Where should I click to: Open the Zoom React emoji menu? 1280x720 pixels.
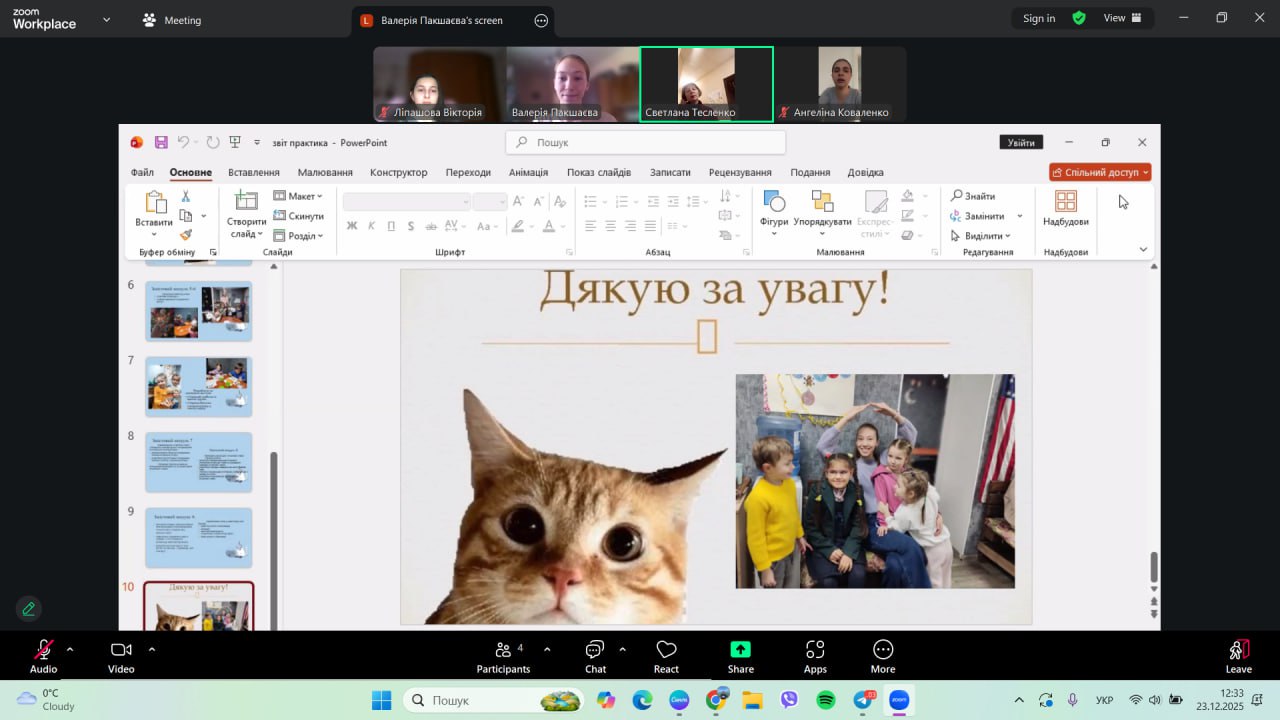tap(666, 656)
